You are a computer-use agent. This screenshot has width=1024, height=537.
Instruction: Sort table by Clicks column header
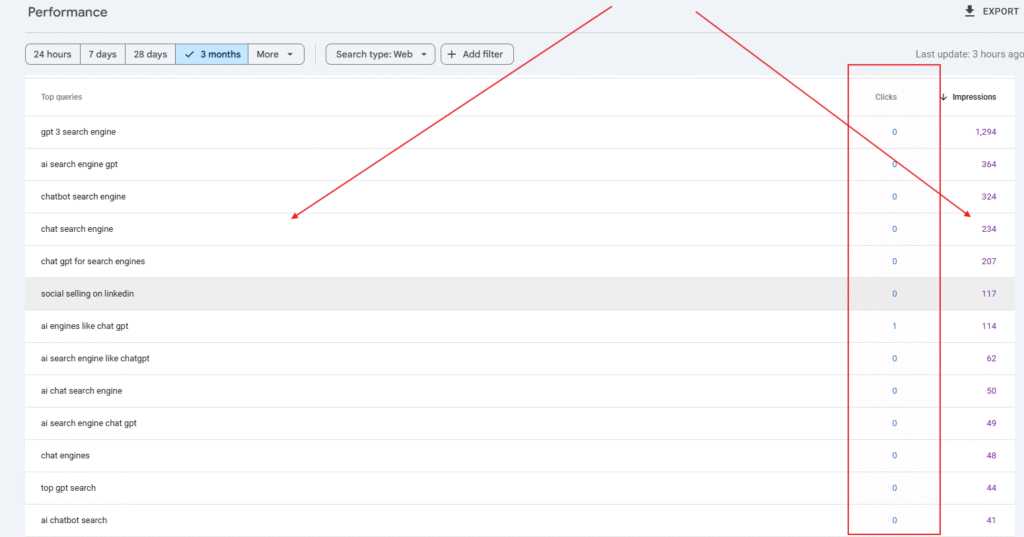[x=885, y=97]
